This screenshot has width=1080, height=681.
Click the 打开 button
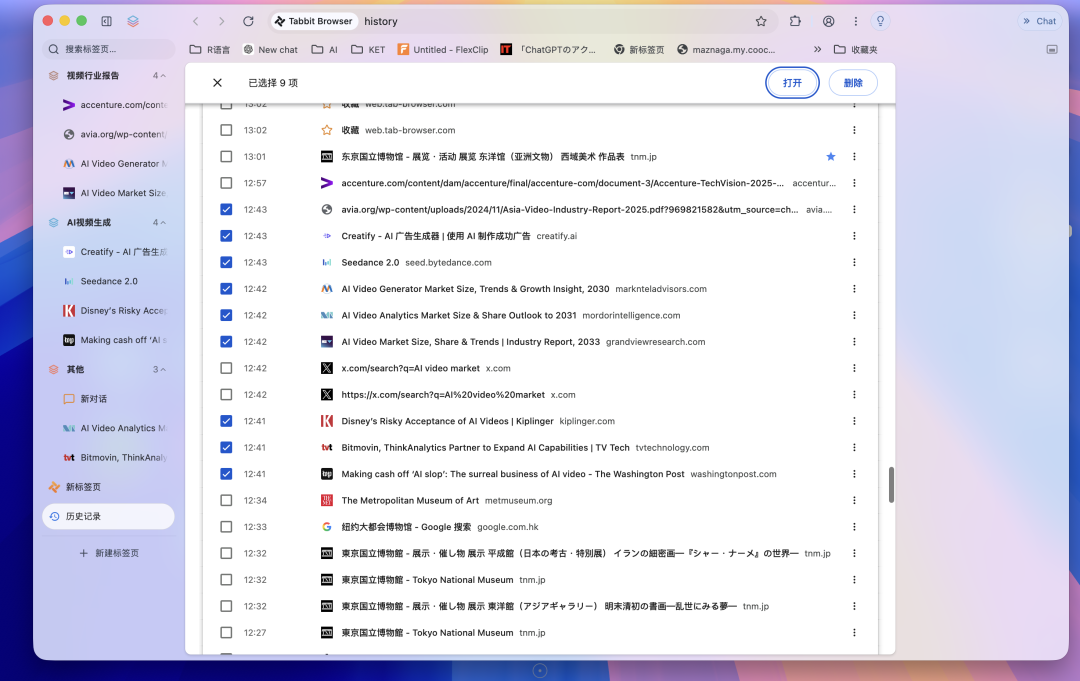point(792,83)
